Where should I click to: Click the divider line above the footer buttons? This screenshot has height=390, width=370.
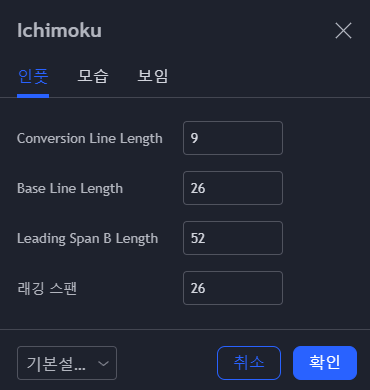185,329
